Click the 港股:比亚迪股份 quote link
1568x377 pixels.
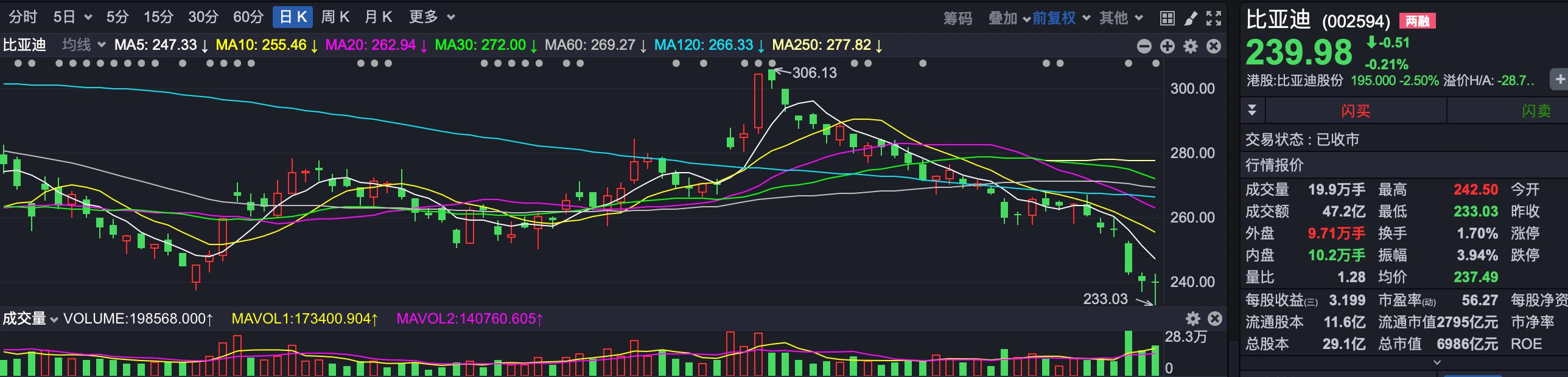[1294, 80]
